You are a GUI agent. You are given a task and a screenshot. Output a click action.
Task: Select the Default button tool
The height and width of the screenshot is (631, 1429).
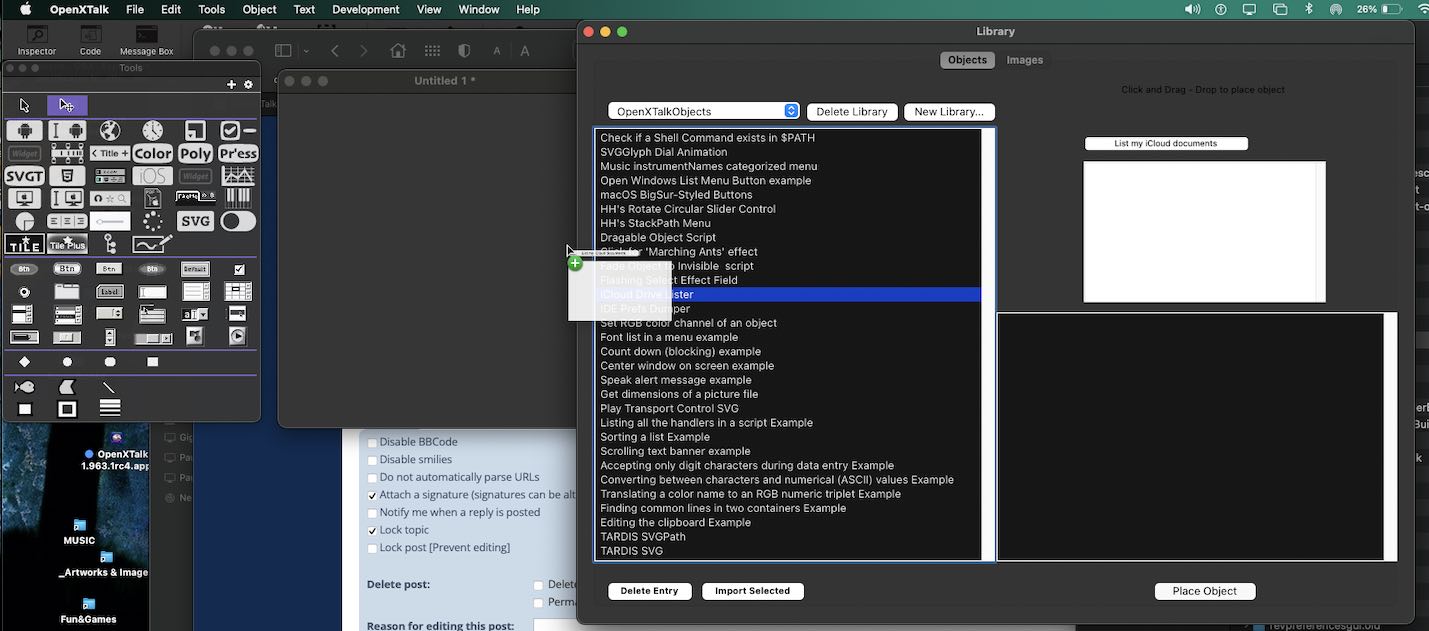pos(195,269)
